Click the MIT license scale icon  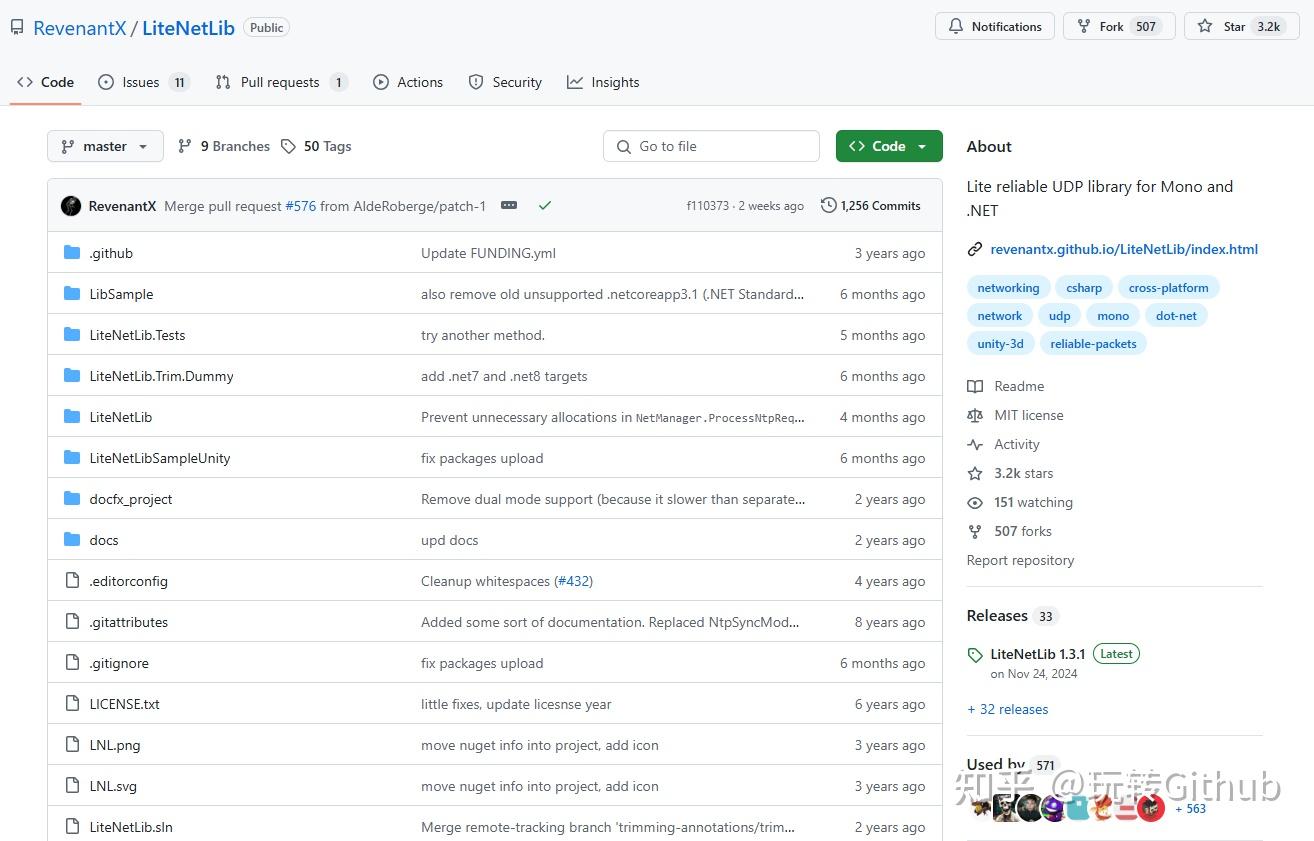(x=975, y=416)
